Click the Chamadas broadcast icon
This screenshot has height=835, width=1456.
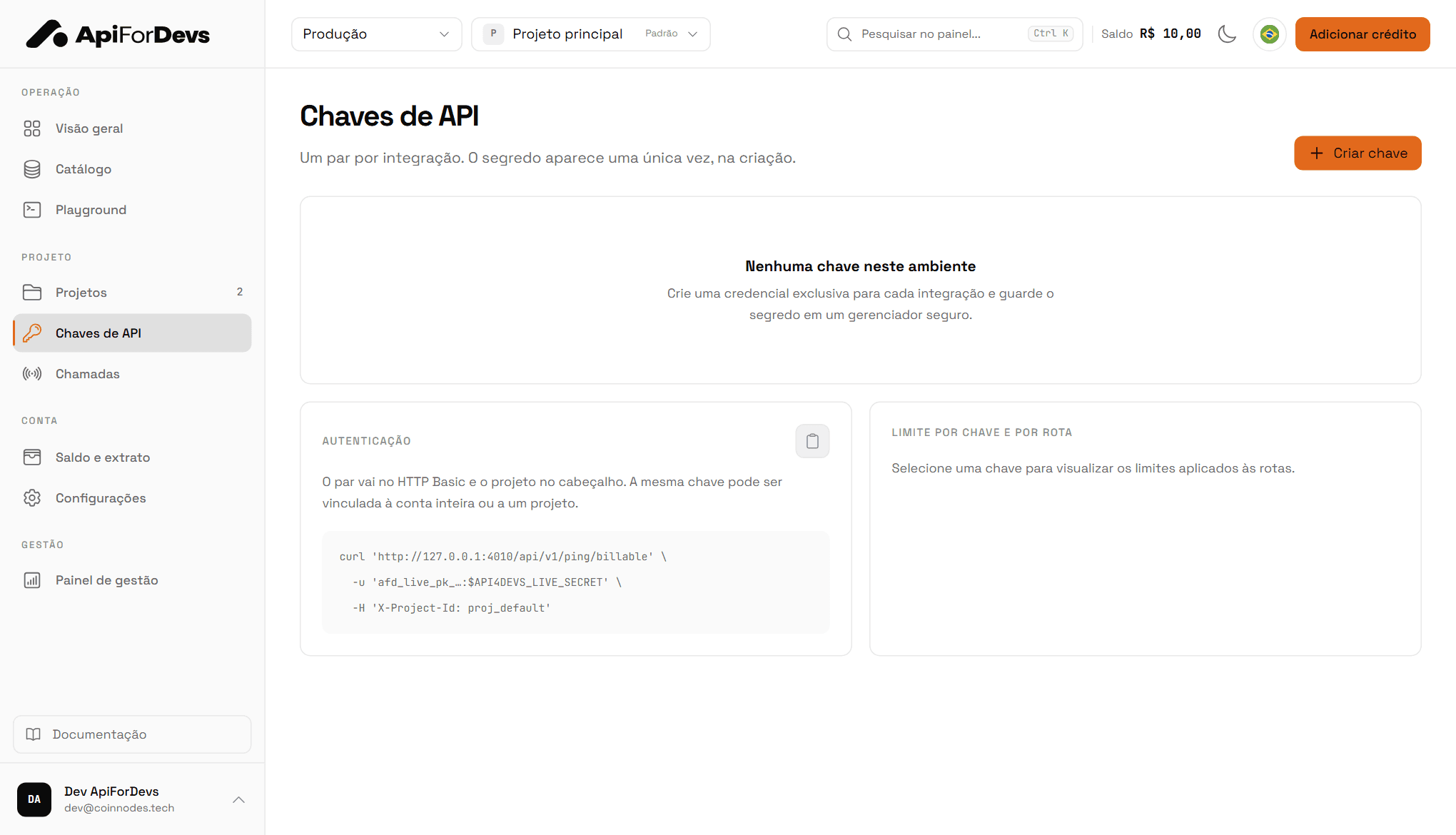point(32,374)
